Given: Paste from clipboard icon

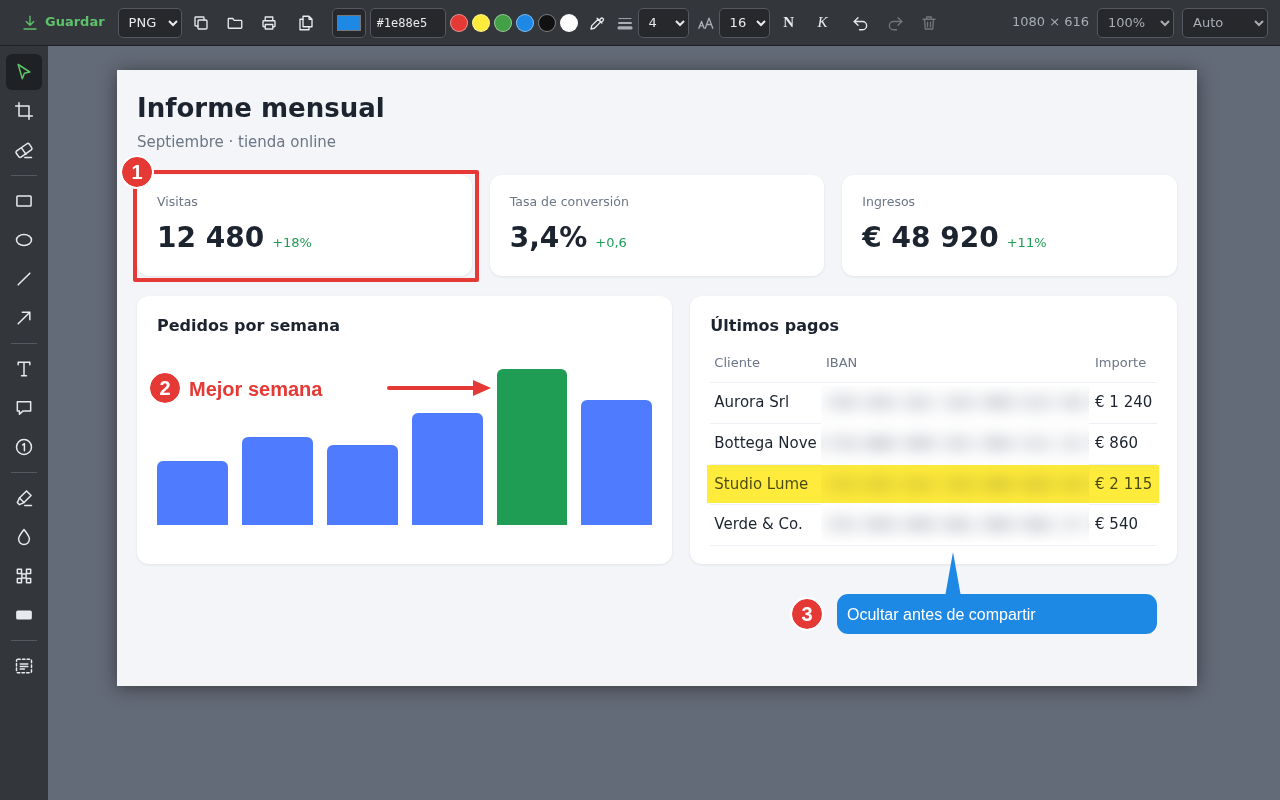Looking at the screenshot, I should pos(306,23).
